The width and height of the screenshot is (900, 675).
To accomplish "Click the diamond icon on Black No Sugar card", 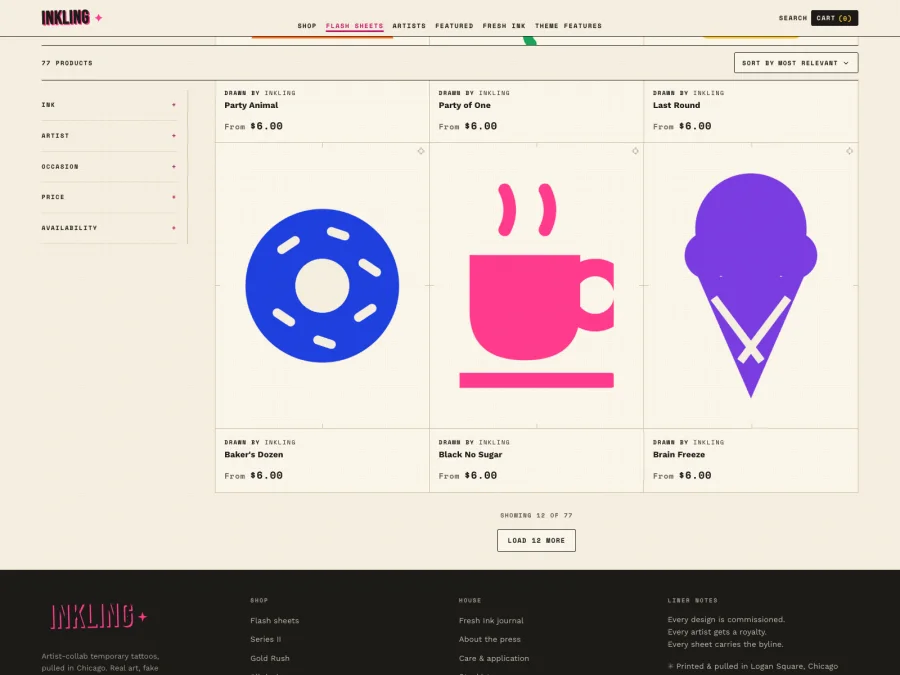I will [x=635, y=151].
